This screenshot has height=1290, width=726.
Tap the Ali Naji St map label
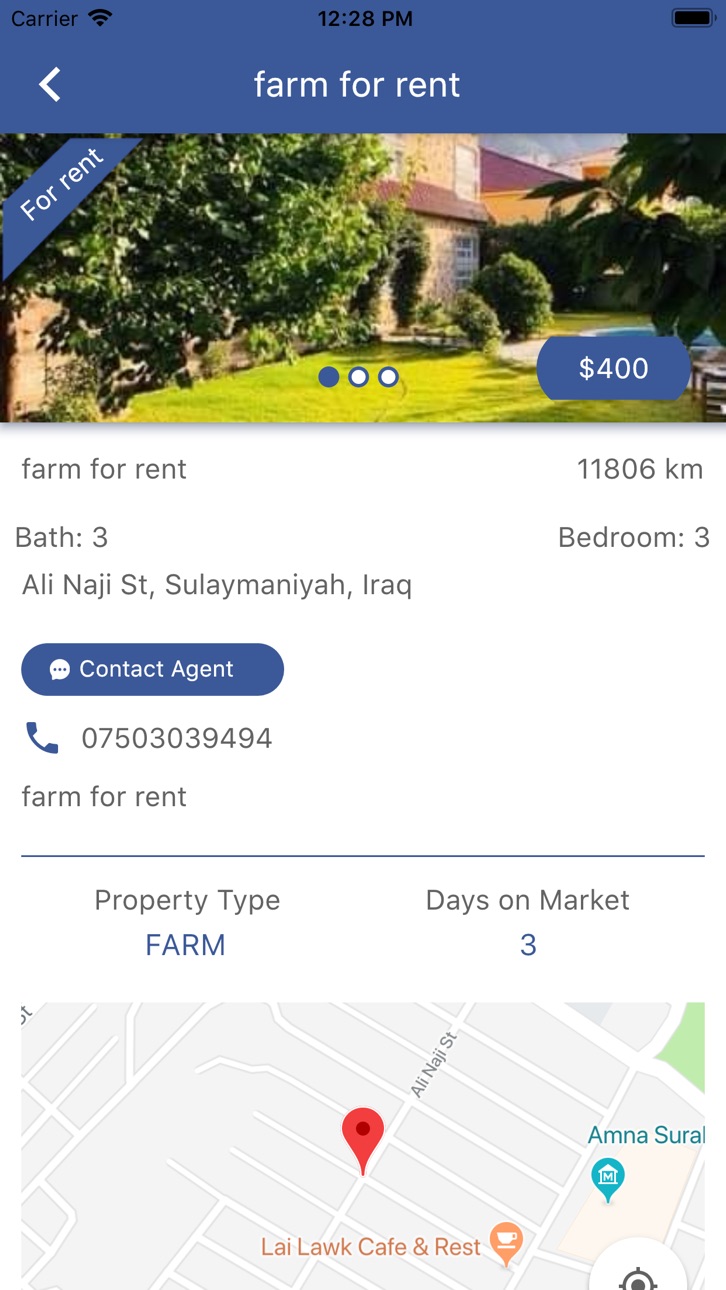[434, 1064]
